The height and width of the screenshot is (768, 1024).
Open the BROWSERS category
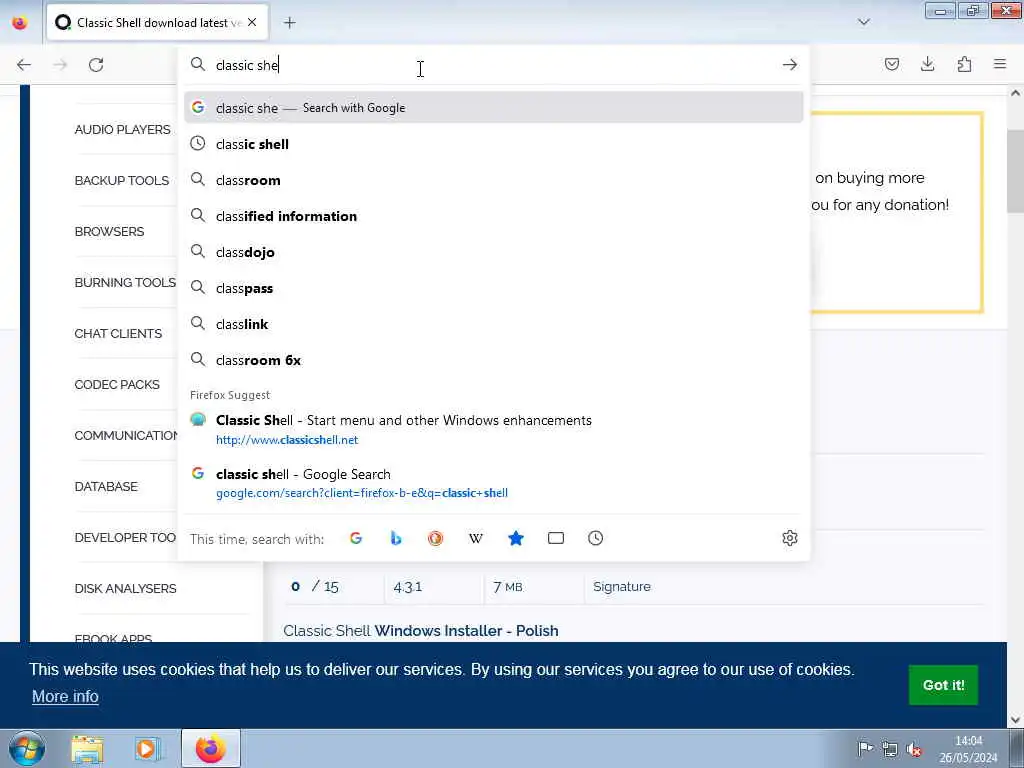109,231
